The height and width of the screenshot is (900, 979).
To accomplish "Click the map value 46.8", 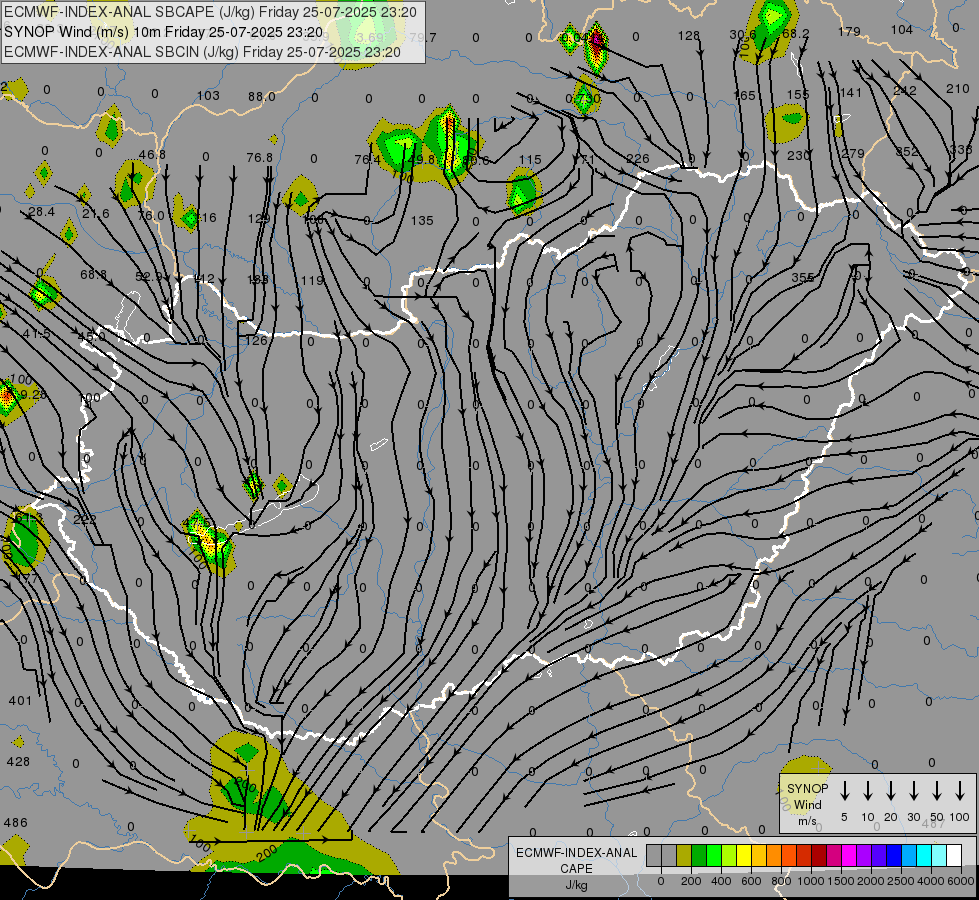I will click(152, 154).
